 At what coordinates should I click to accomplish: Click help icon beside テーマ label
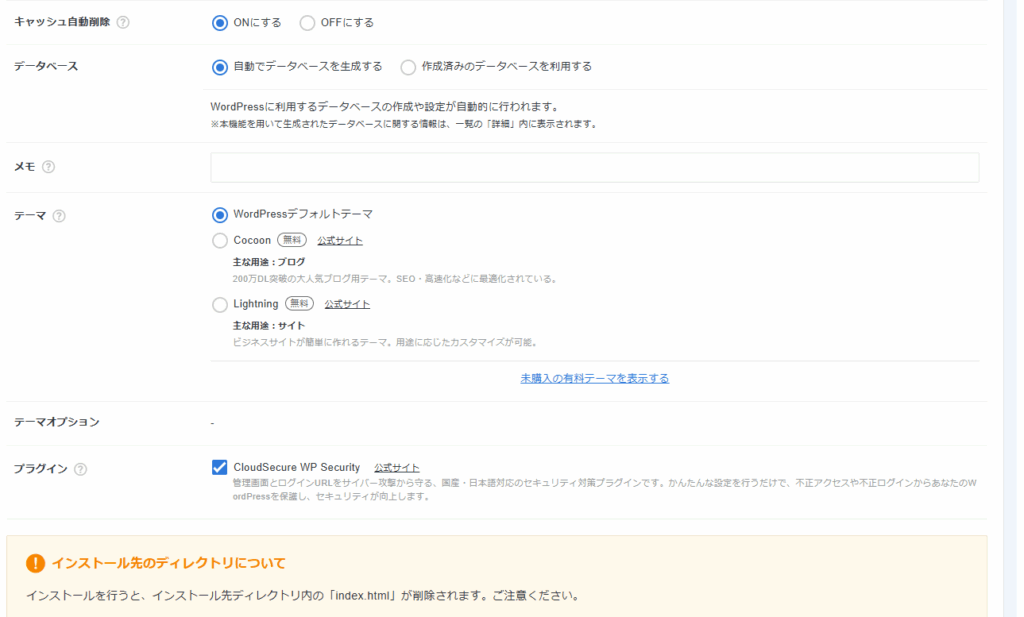[59, 216]
